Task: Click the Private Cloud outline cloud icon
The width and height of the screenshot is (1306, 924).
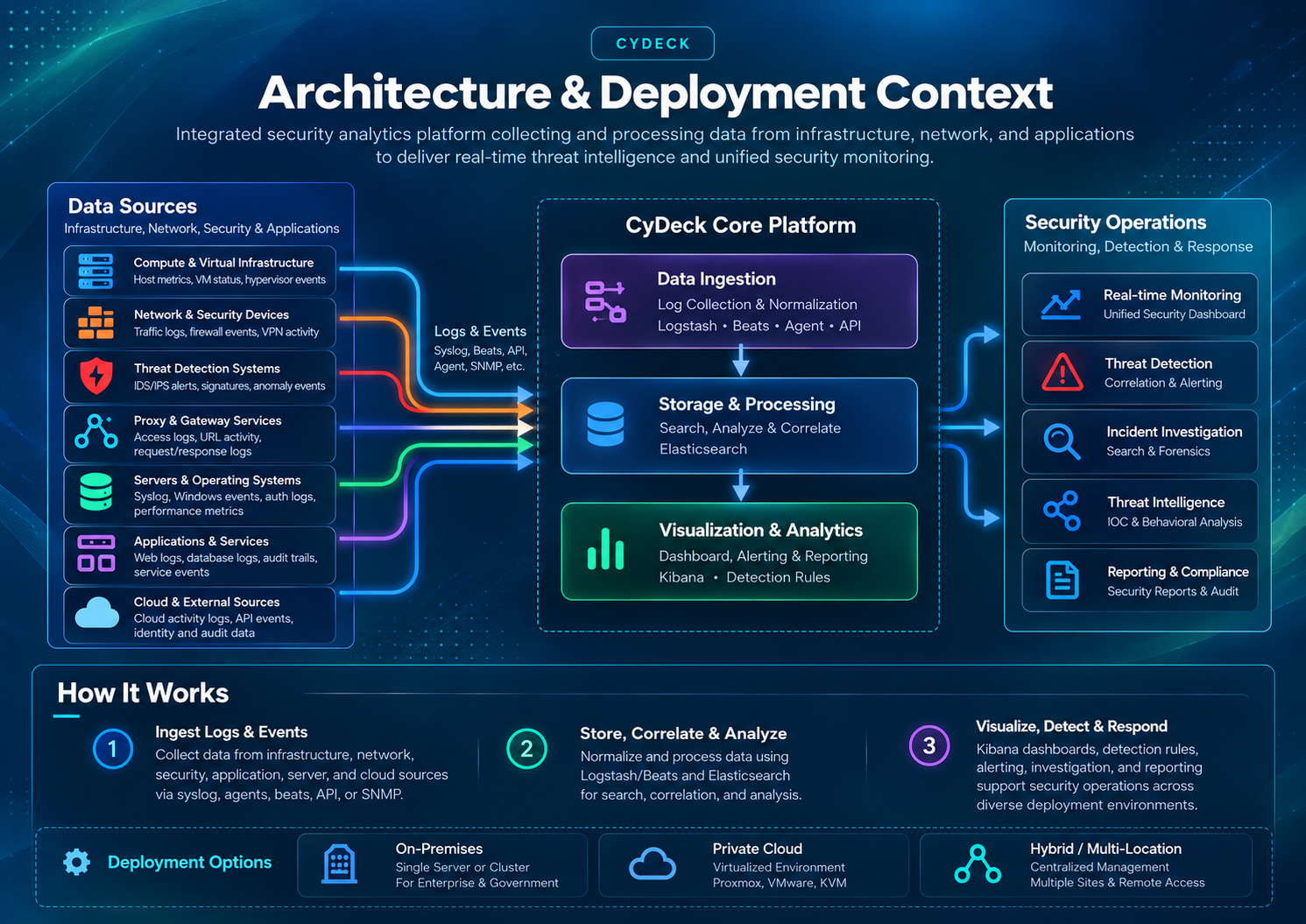Action: (653, 864)
